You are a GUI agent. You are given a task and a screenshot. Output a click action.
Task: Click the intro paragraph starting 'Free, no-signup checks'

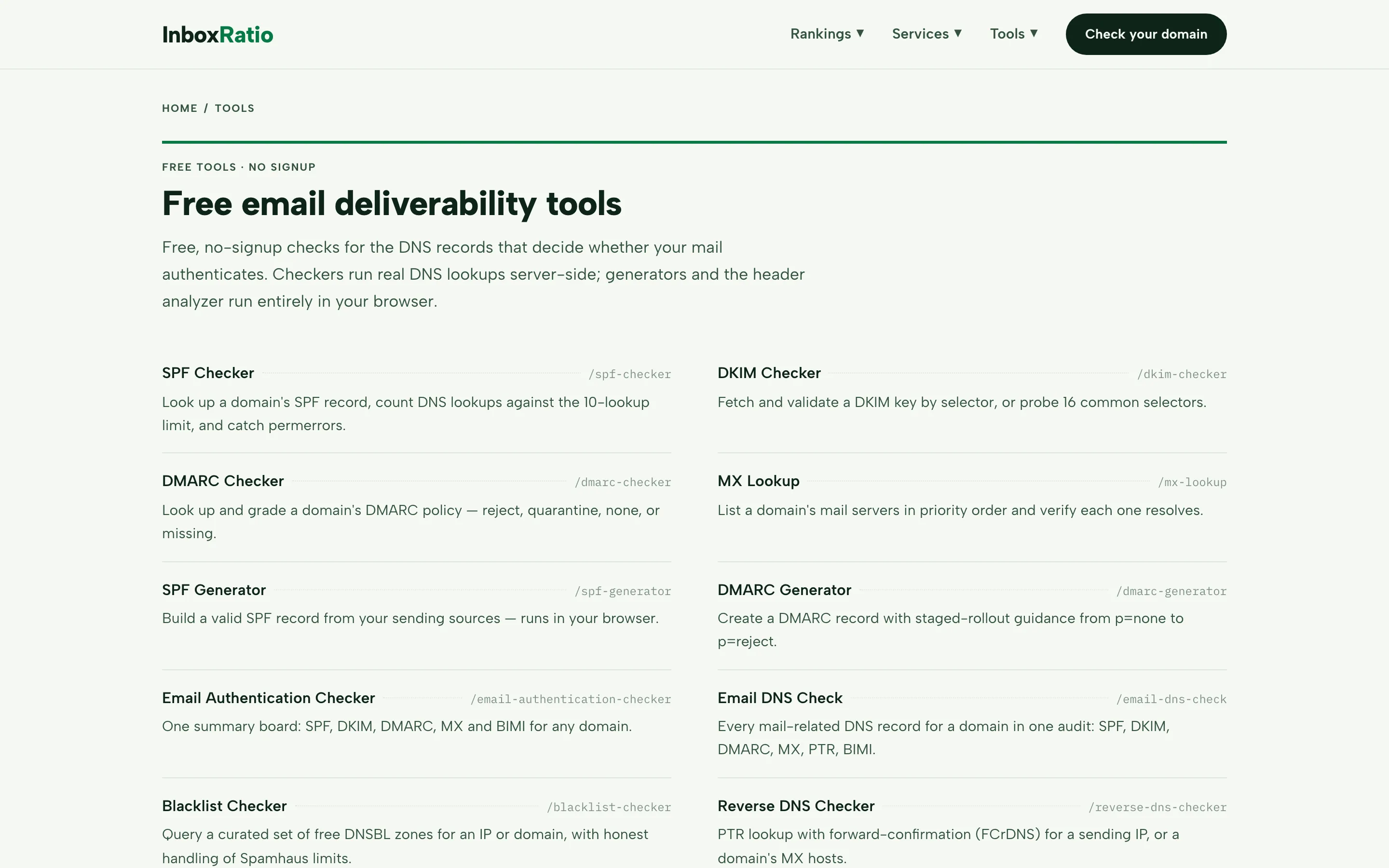pyautogui.click(x=483, y=274)
